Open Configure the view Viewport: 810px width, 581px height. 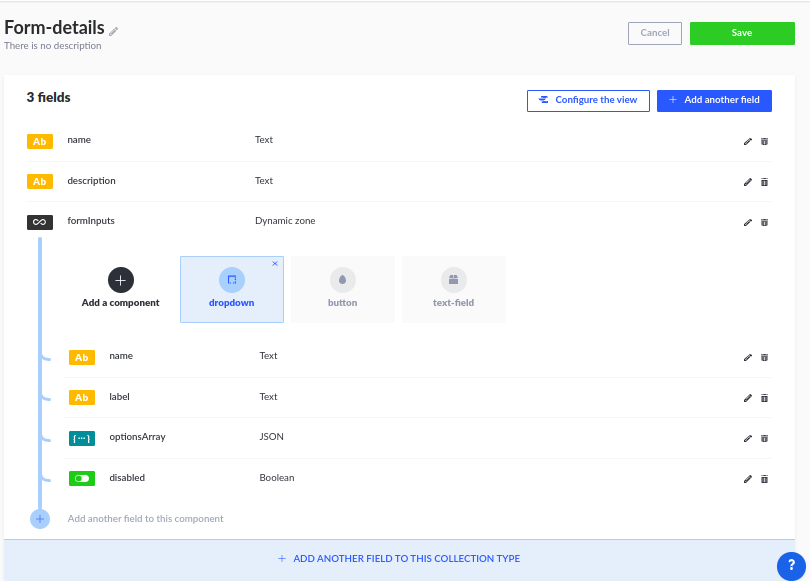(588, 100)
